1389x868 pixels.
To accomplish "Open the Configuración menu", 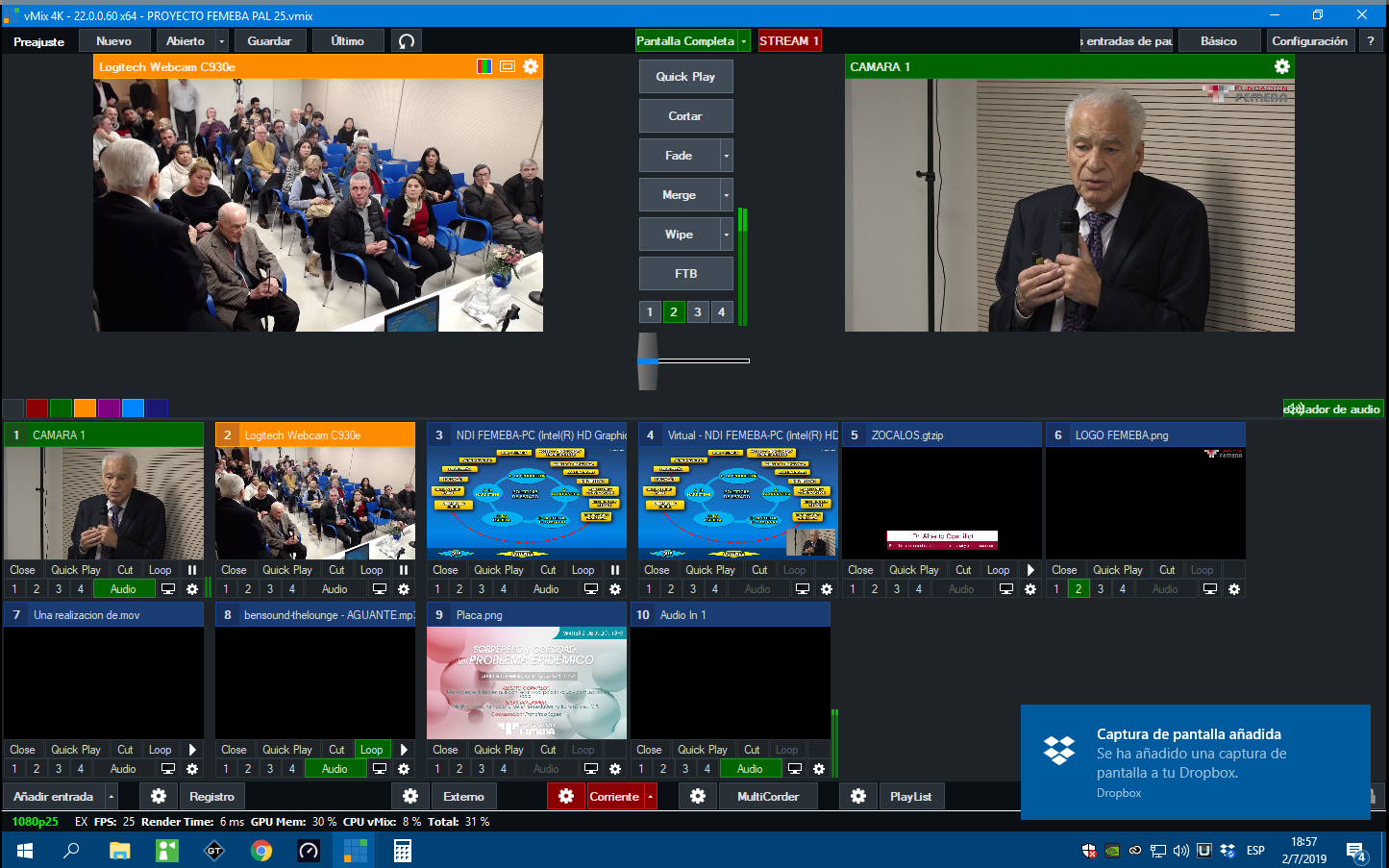I will [1309, 41].
